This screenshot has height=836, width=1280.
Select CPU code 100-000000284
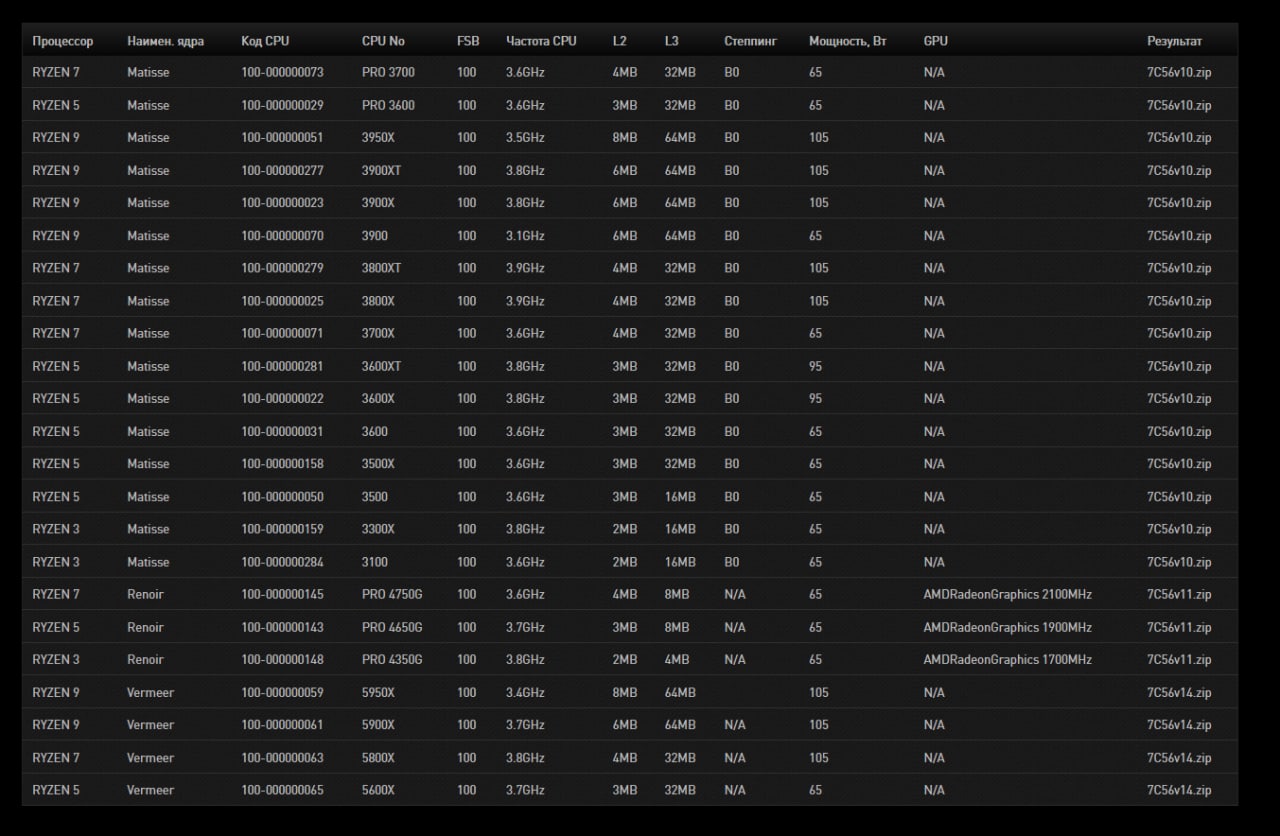click(282, 562)
